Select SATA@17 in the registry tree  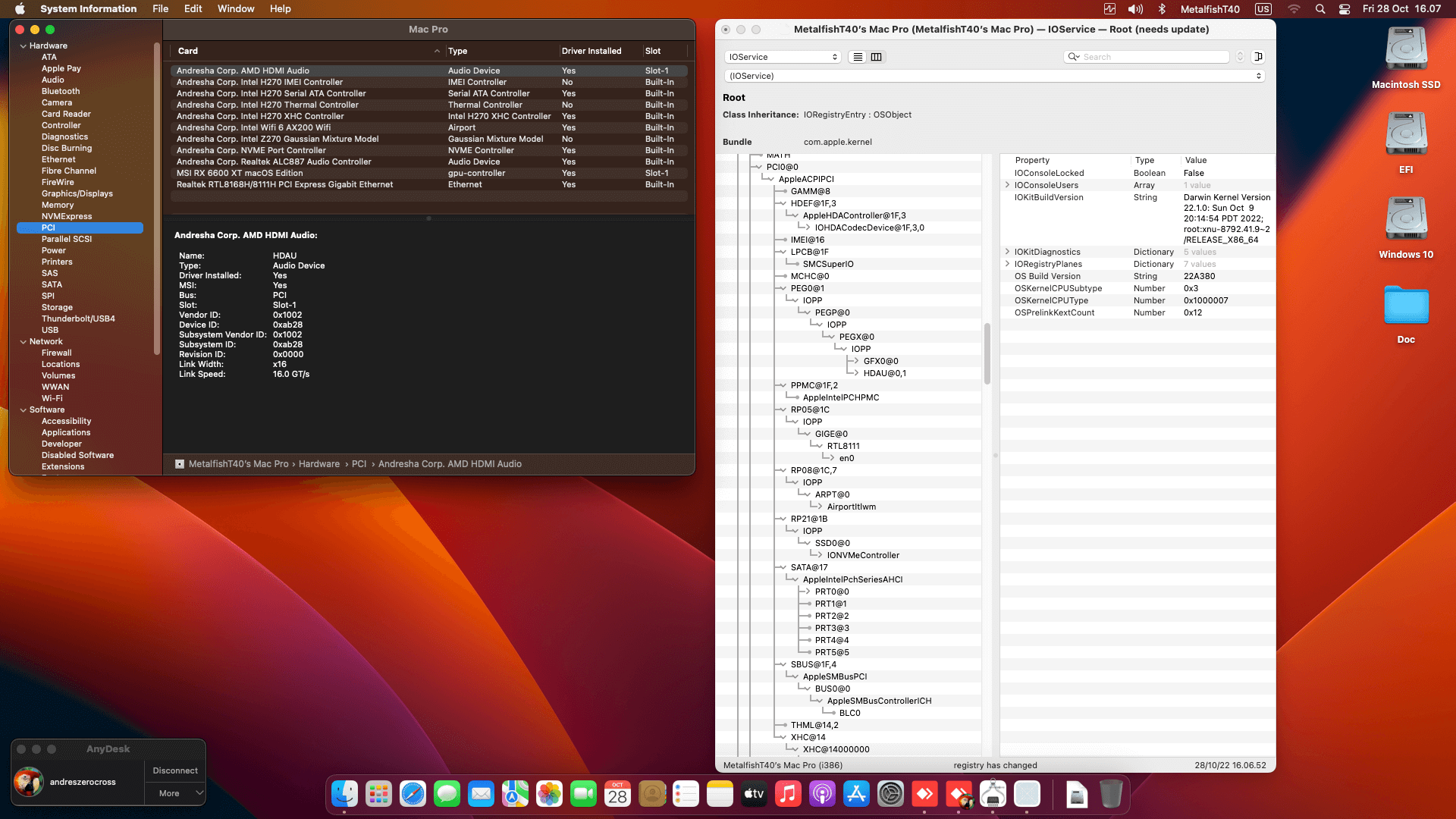coord(810,566)
